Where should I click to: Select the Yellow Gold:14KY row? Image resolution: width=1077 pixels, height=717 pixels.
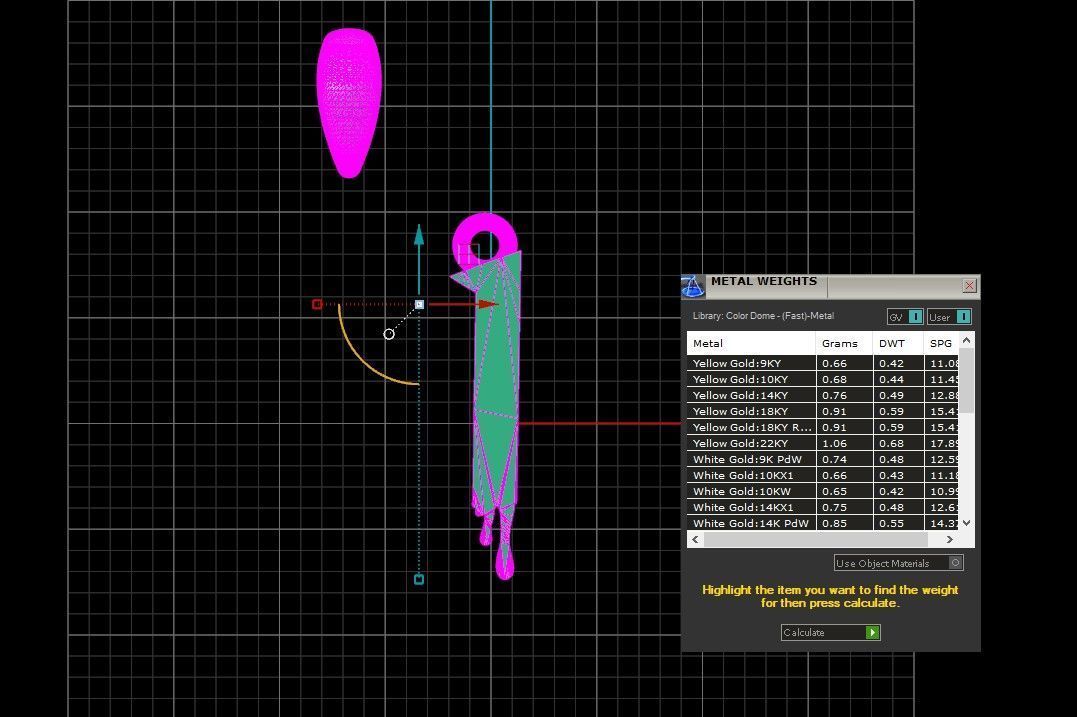point(822,395)
